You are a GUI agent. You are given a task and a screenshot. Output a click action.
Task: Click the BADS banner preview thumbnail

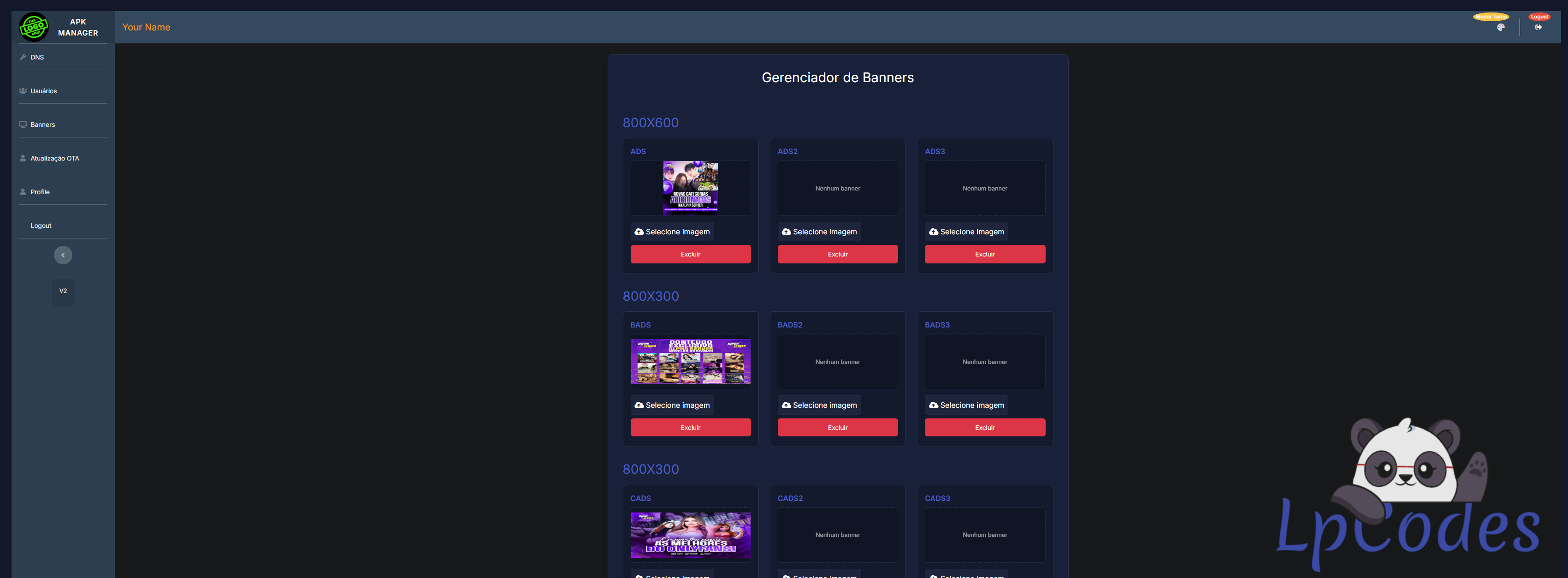(x=690, y=362)
